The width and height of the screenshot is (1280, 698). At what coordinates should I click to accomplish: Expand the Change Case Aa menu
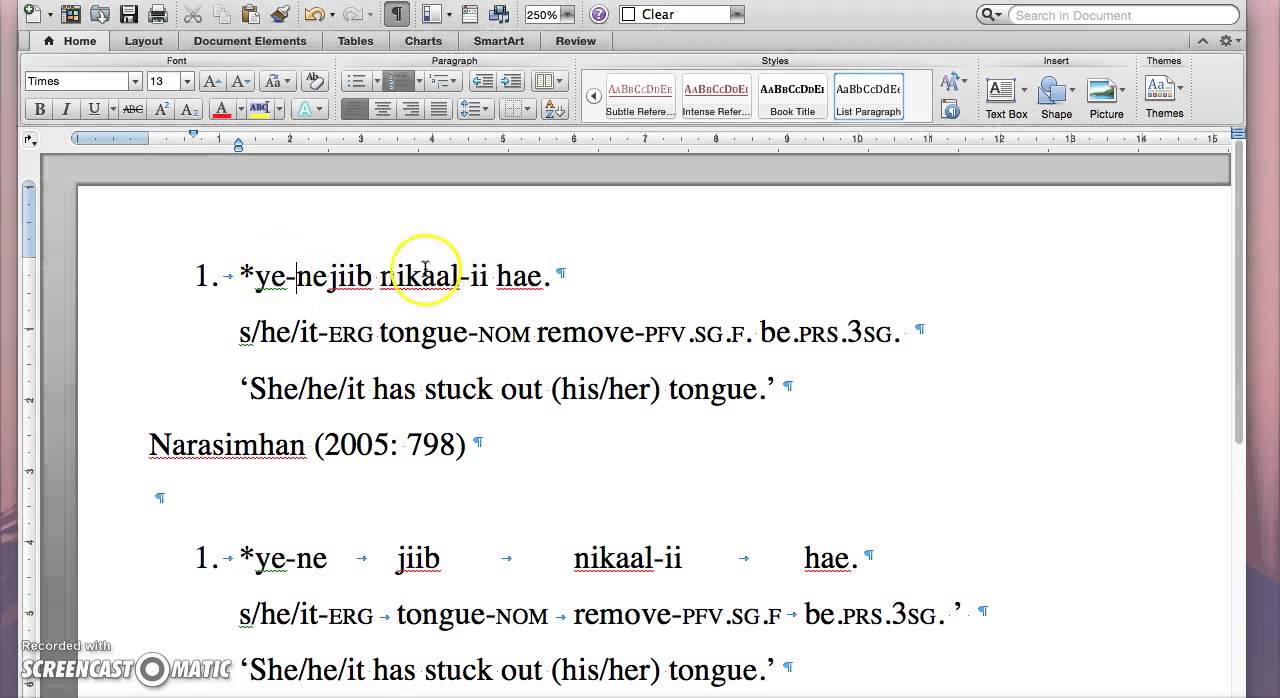278,81
